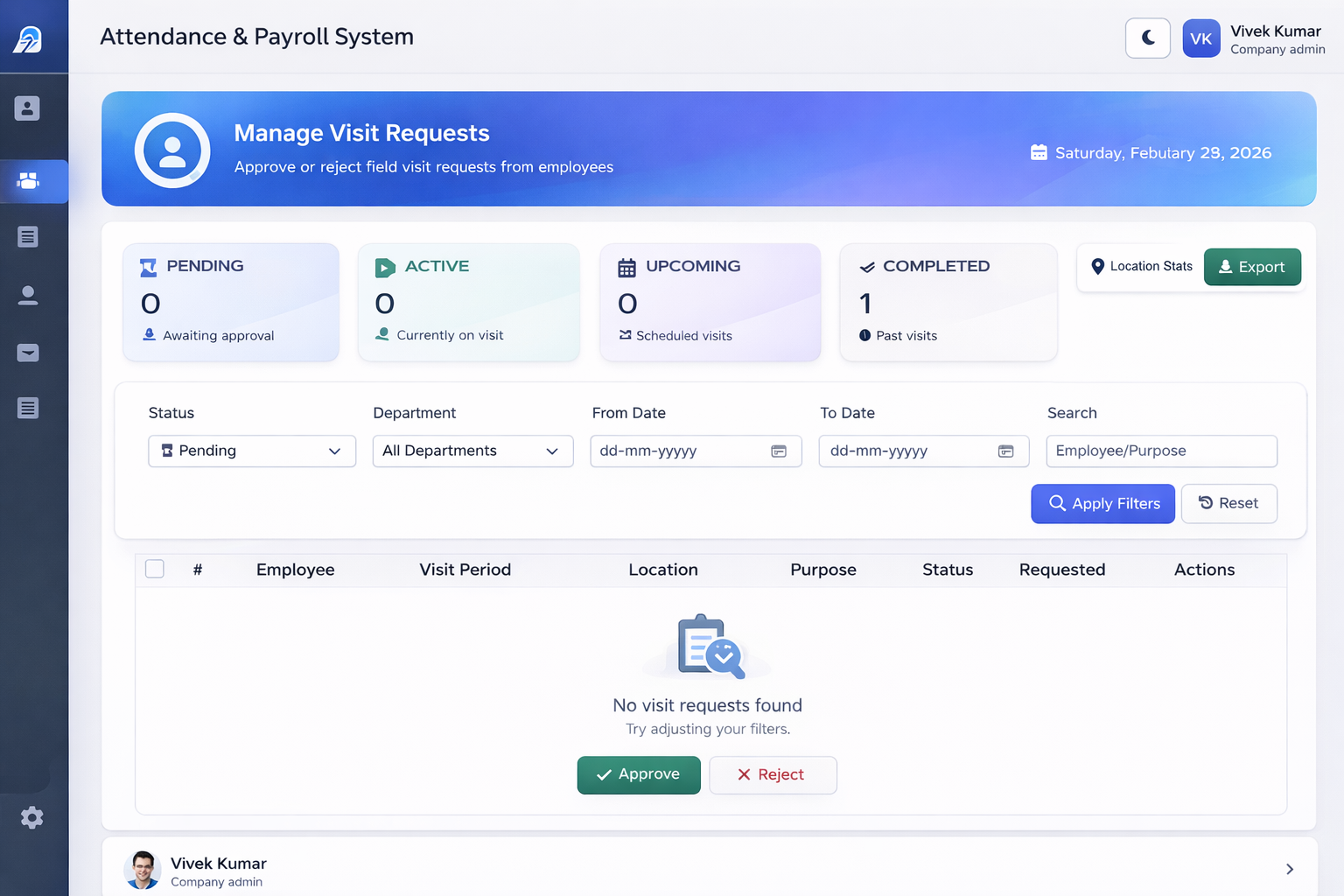Click the large profile circle in banner
Screen dimensions: 1344x896
point(172,150)
